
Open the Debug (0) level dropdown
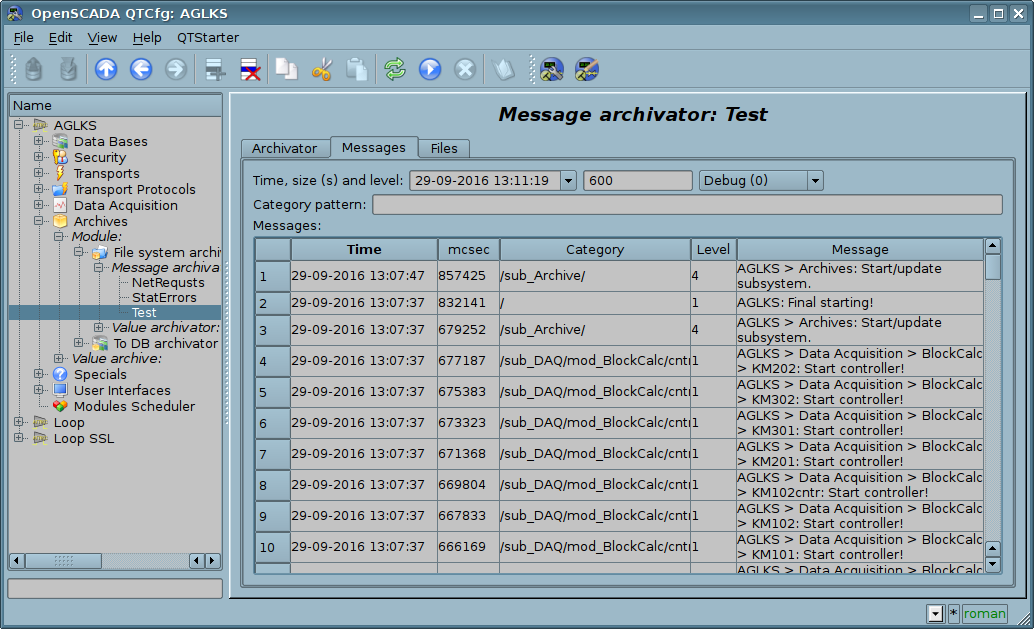pyautogui.click(x=815, y=181)
